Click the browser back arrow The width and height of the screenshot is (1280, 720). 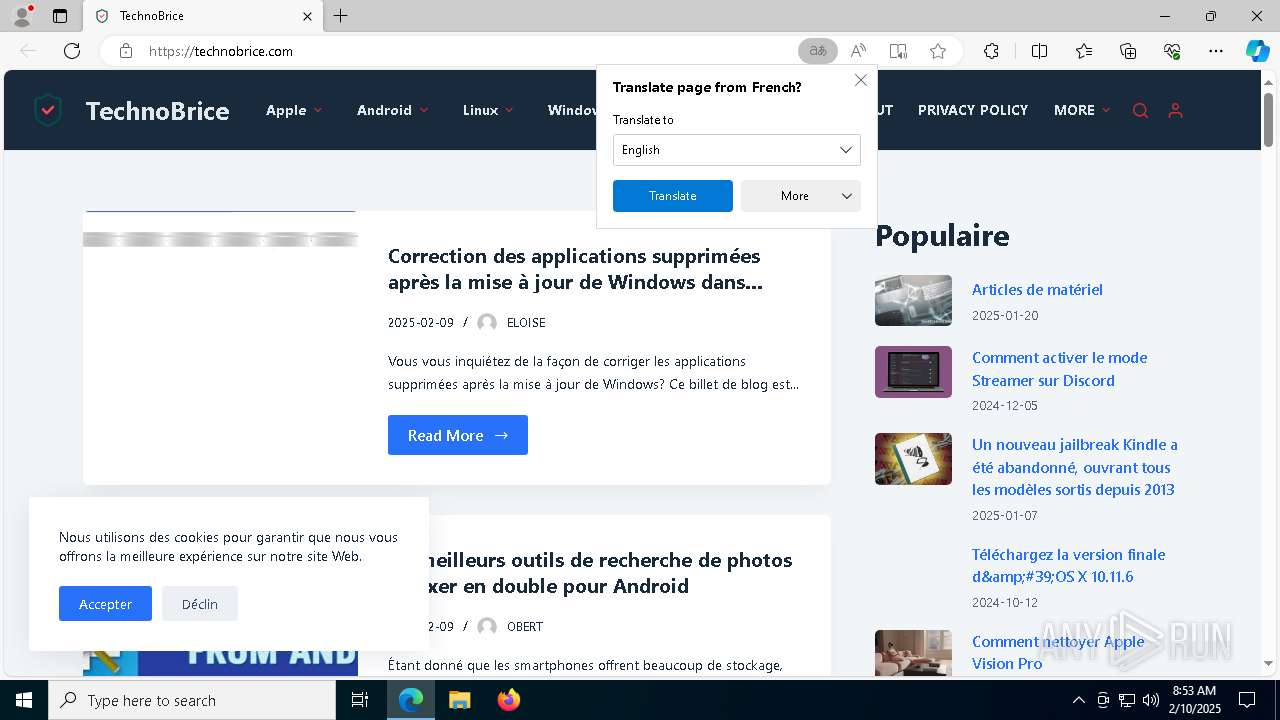click(x=28, y=51)
